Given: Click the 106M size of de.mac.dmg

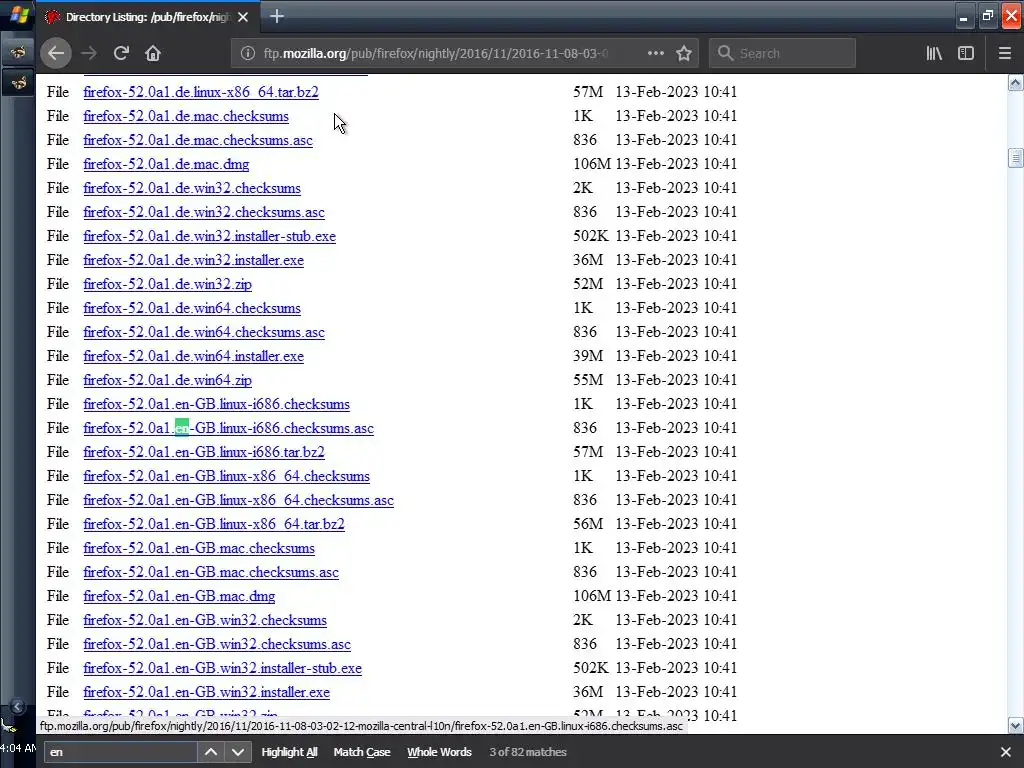Looking at the screenshot, I should point(592,164).
